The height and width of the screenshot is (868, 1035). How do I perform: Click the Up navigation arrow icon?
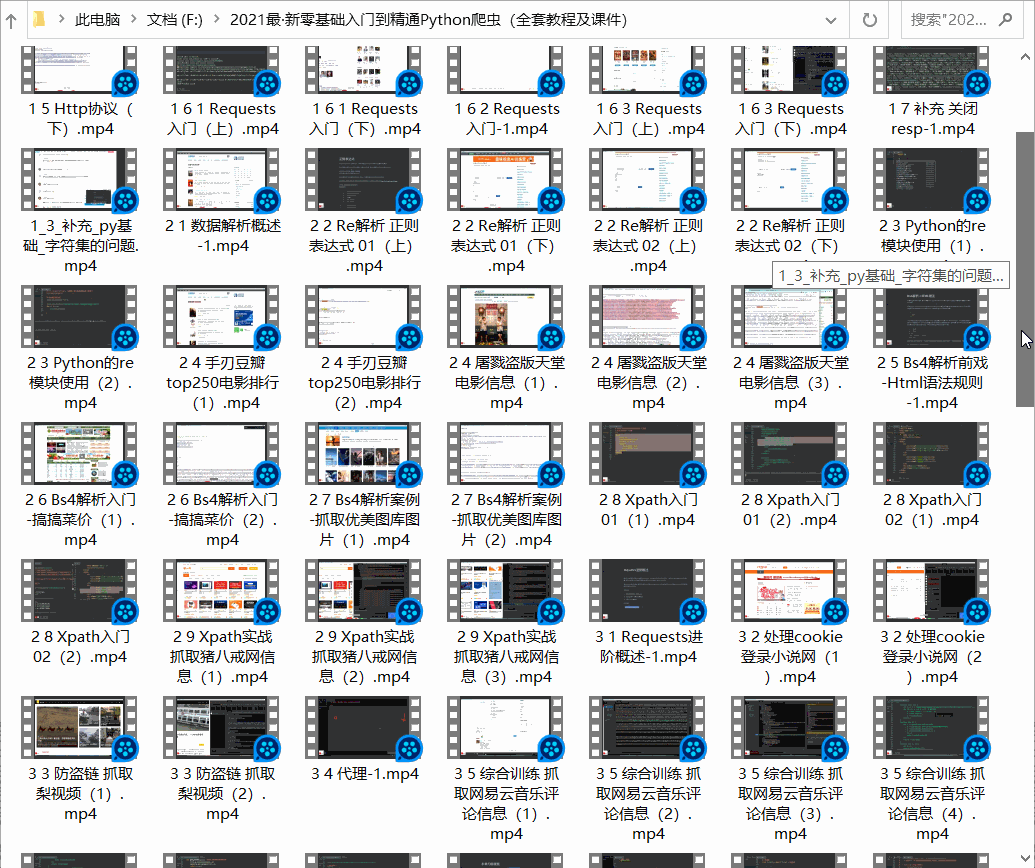click(10, 19)
